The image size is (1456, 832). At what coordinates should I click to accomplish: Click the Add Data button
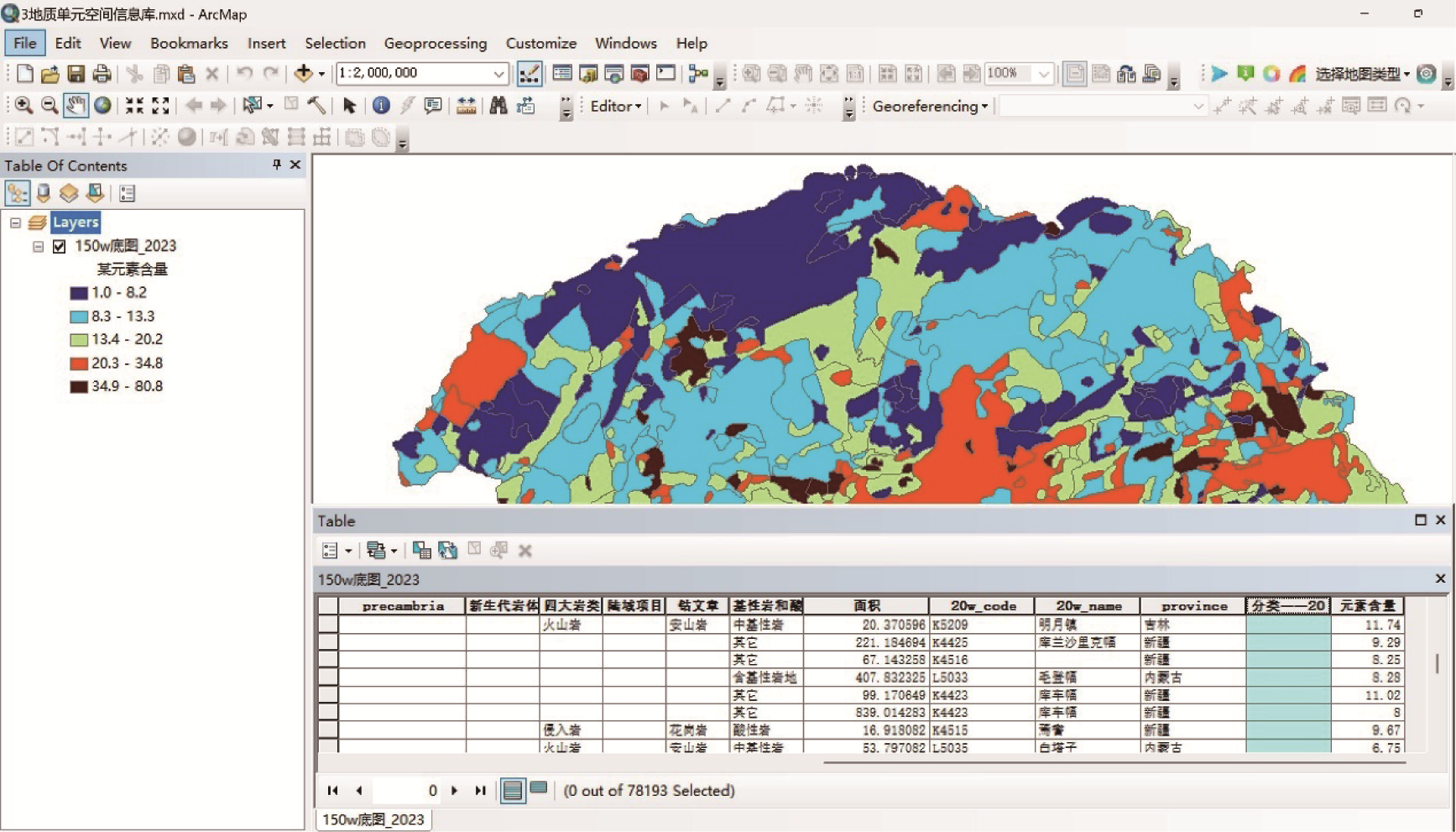(x=304, y=74)
